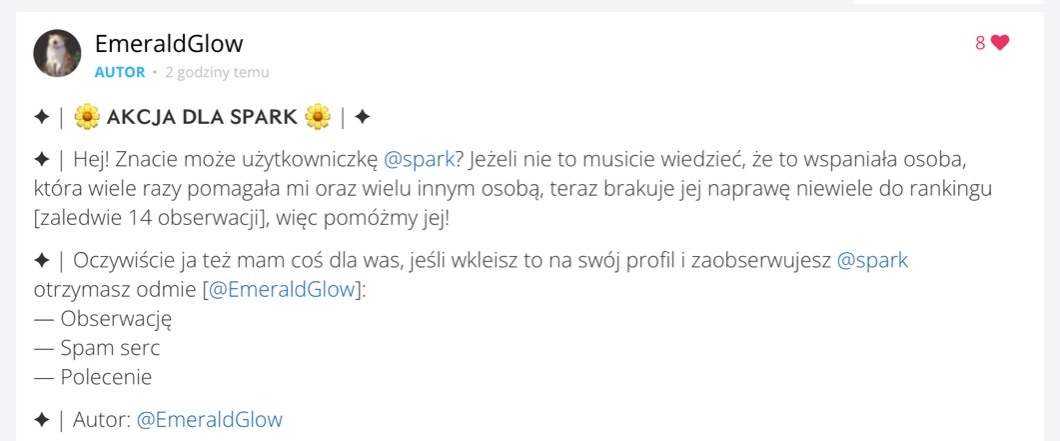Click the flower emoji after "SPARK"
Screen dimensions: 1060x441
click(318, 117)
